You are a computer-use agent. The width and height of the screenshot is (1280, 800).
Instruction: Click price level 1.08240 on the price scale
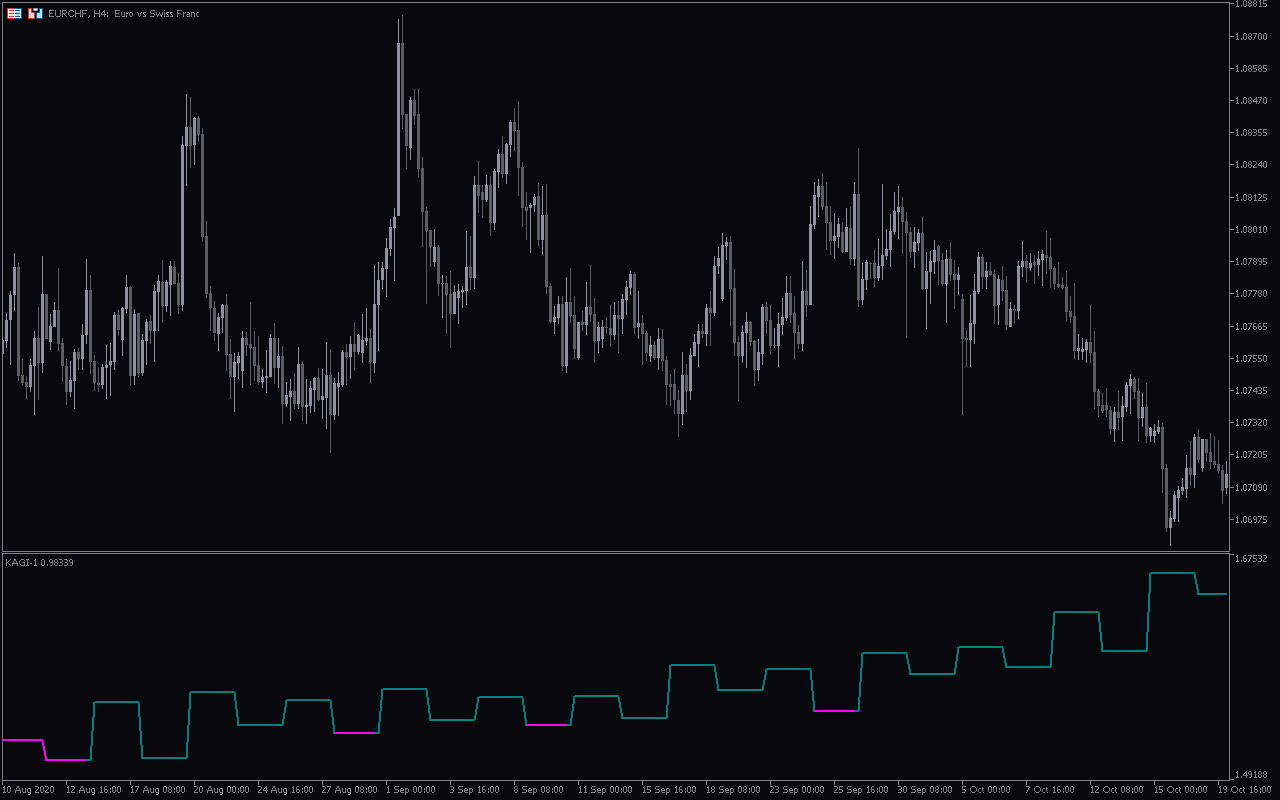[1251, 165]
